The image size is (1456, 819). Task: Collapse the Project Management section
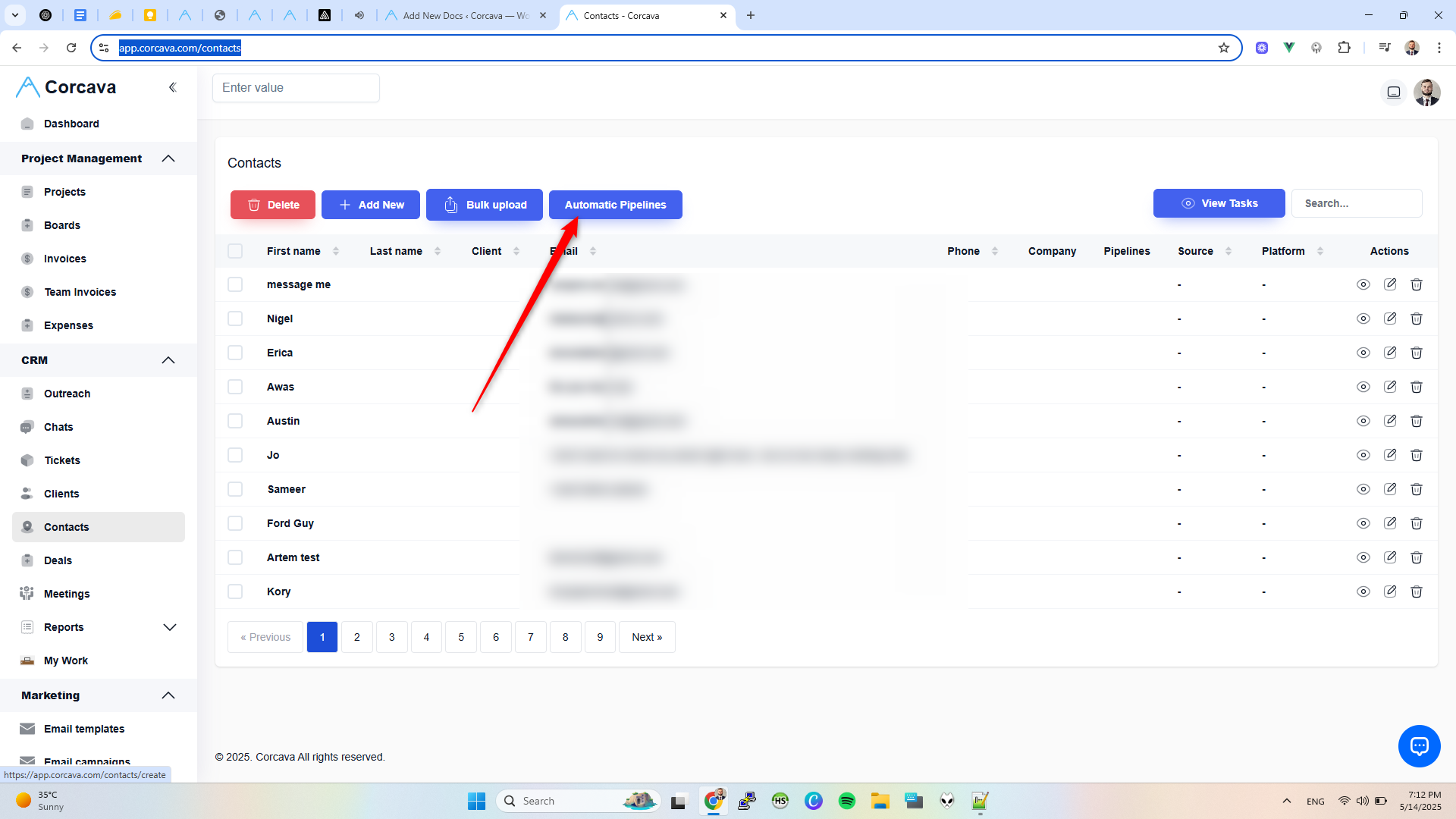(x=168, y=158)
